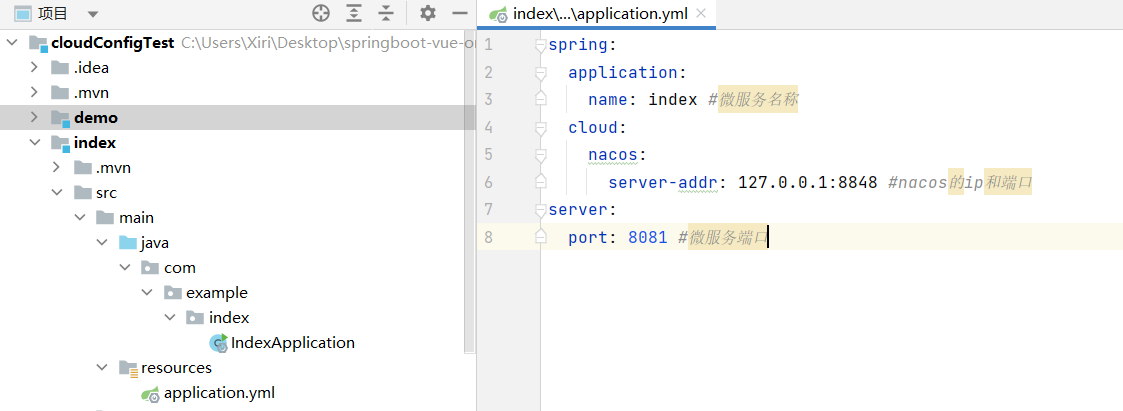Click the comment 微服务名称

(x=758, y=100)
